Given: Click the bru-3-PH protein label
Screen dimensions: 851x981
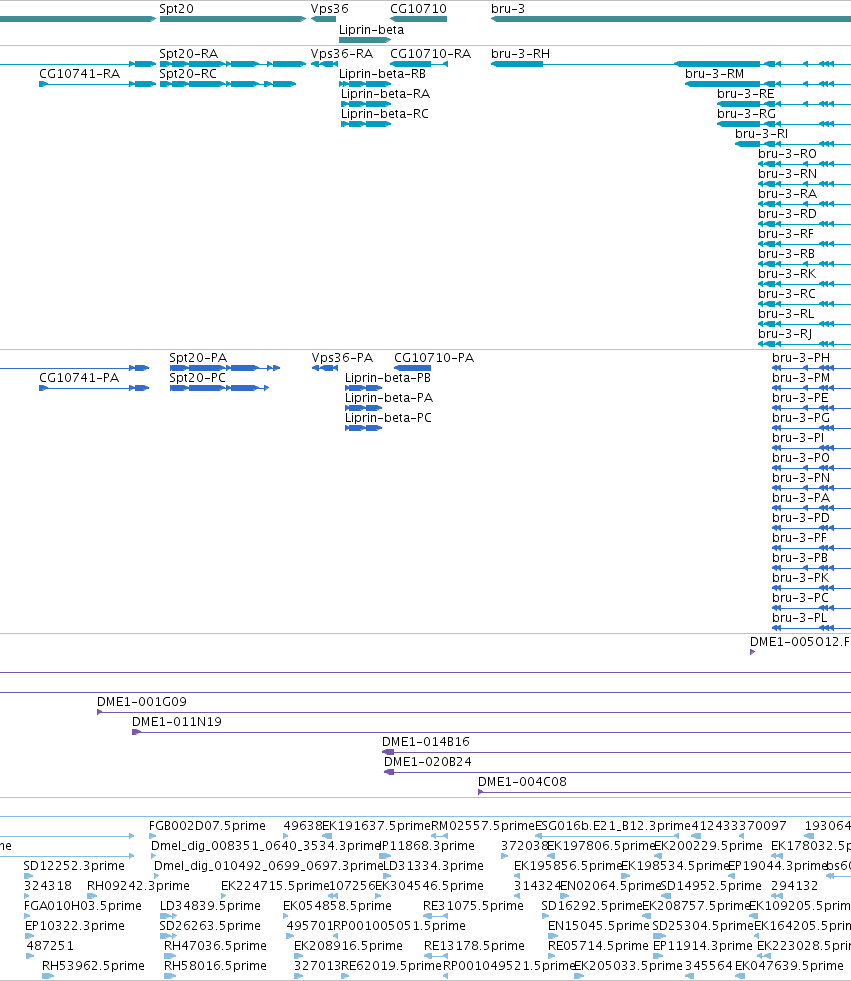Looking at the screenshot, I should pyautogui.click(x=801, y=358).
